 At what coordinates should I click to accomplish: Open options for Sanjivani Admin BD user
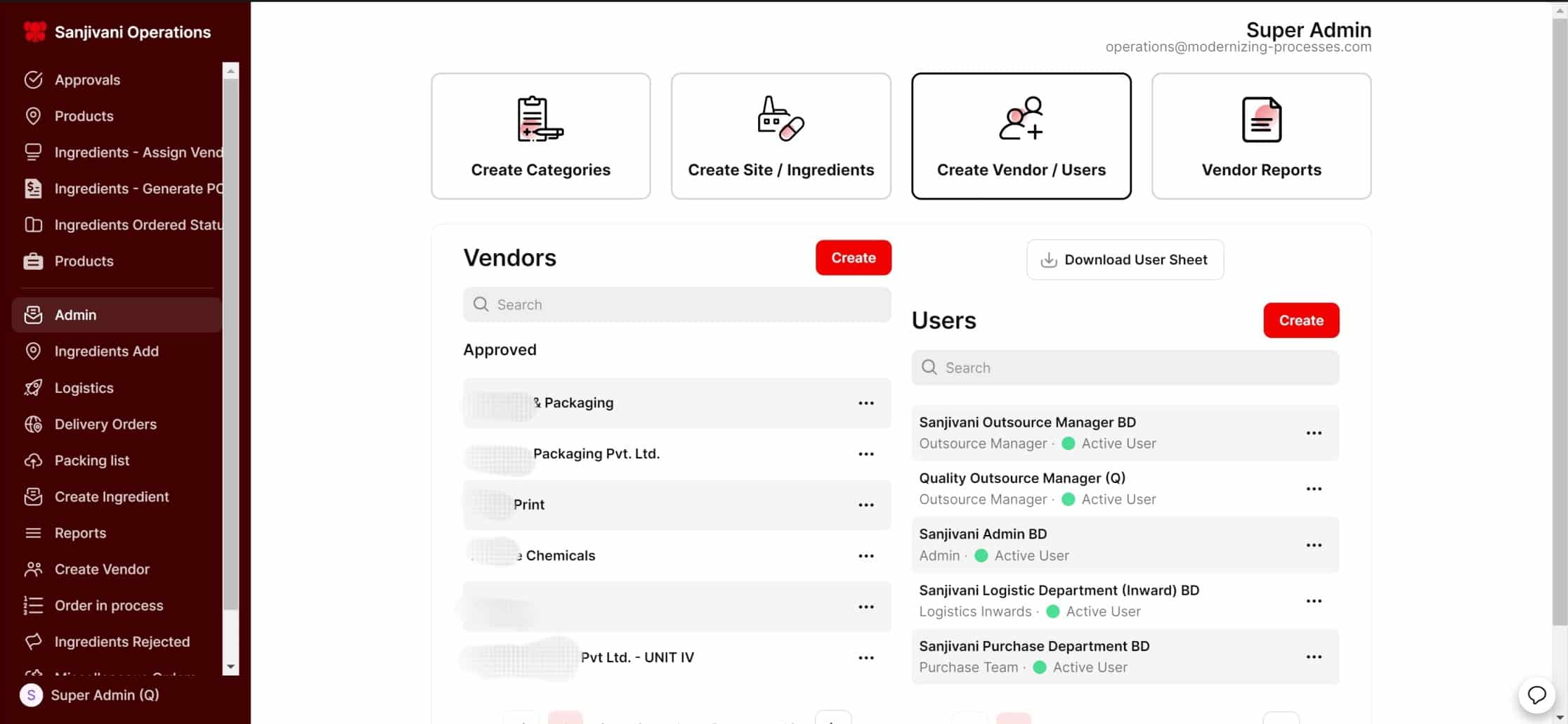click(1313, 545)
